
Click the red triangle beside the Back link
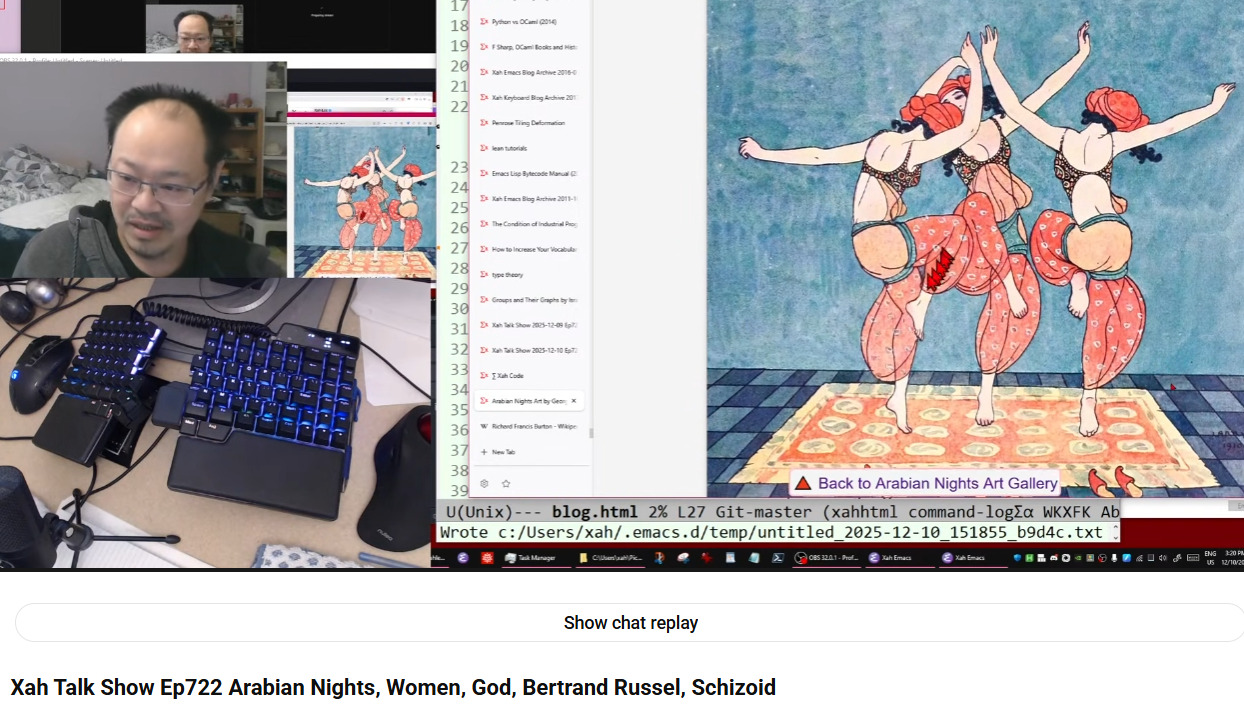point(803,484)
